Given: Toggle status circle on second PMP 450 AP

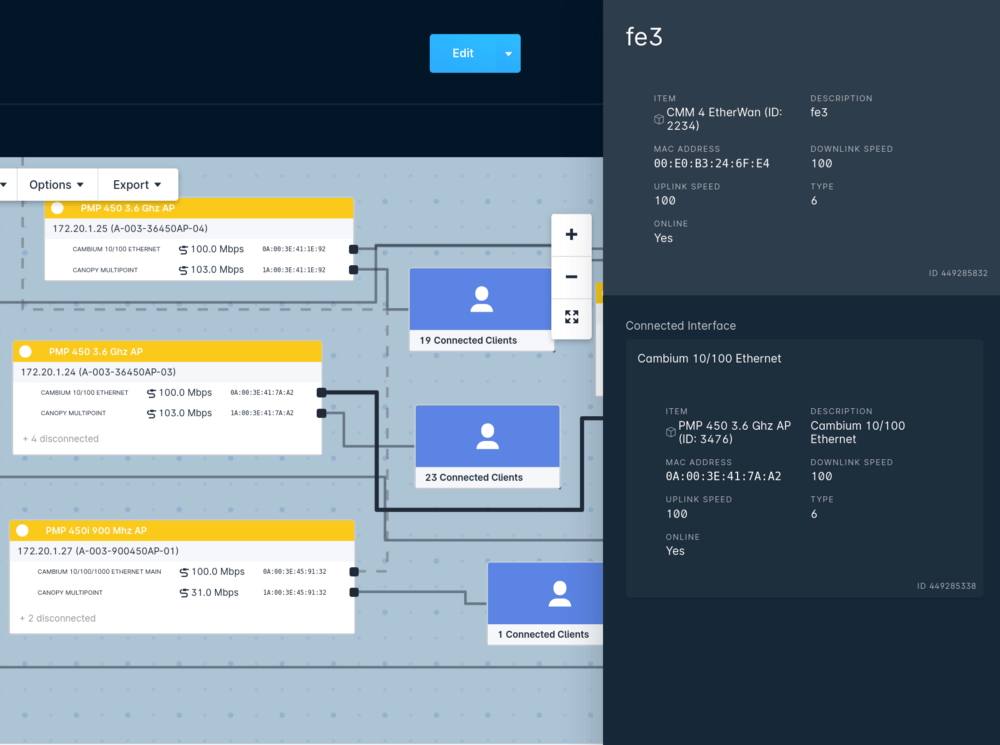Looking at the screenshot, I should point(24,351).
